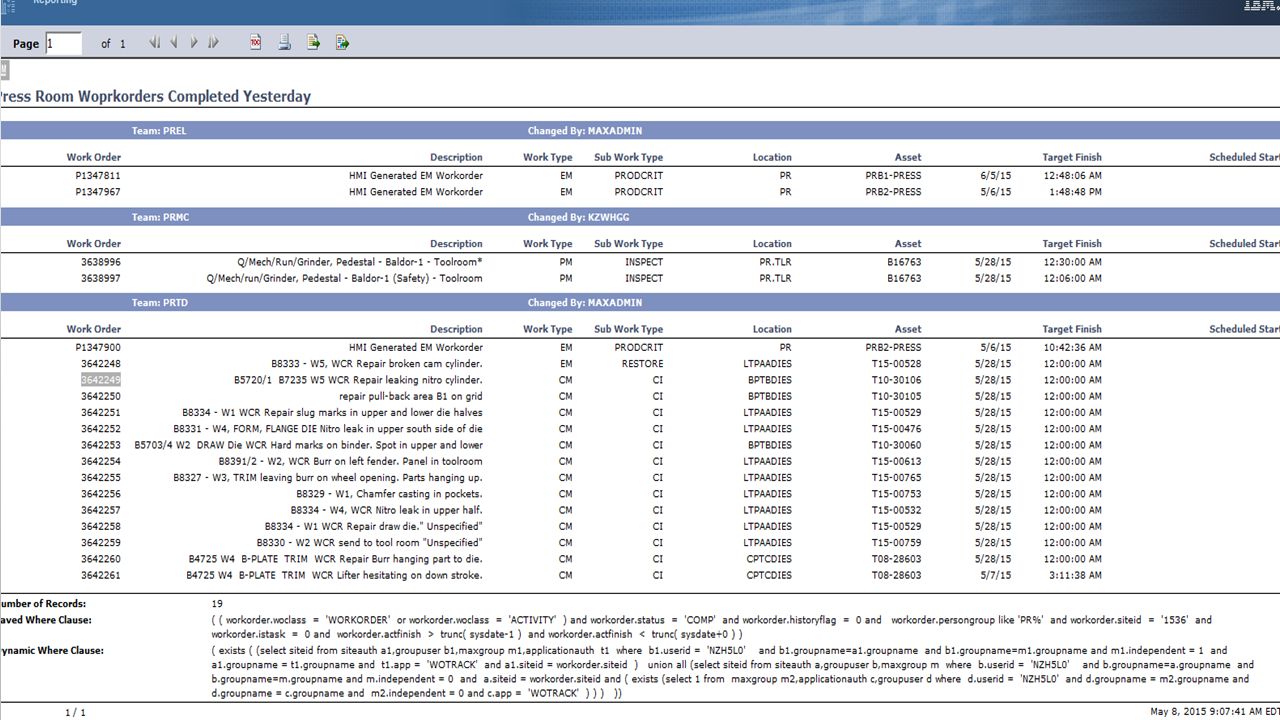Print the report using the printer icon
The height and width of the screenshot is (720, 1280).
point(284,43)
